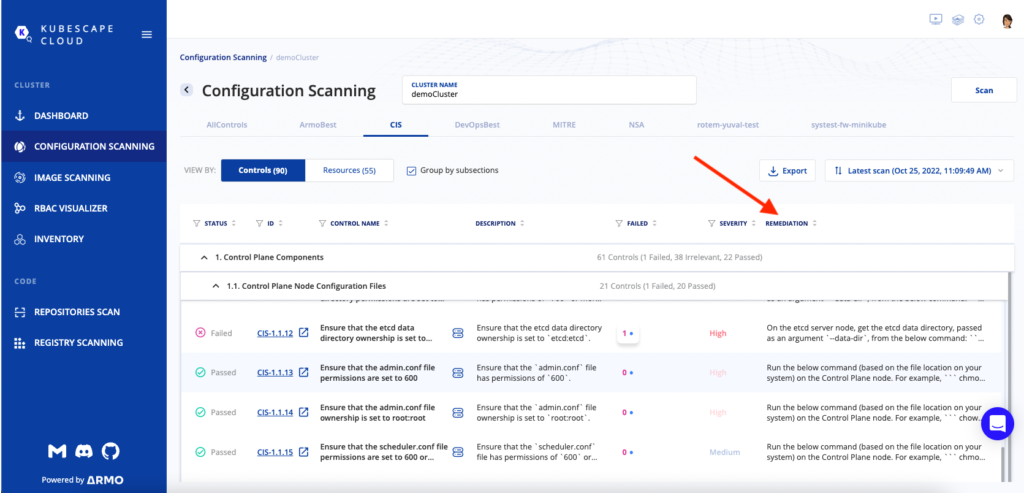The image size is (1024, 493).
Task: Open external link icon for CIS-1.1.14
Action: pos(304,412)
